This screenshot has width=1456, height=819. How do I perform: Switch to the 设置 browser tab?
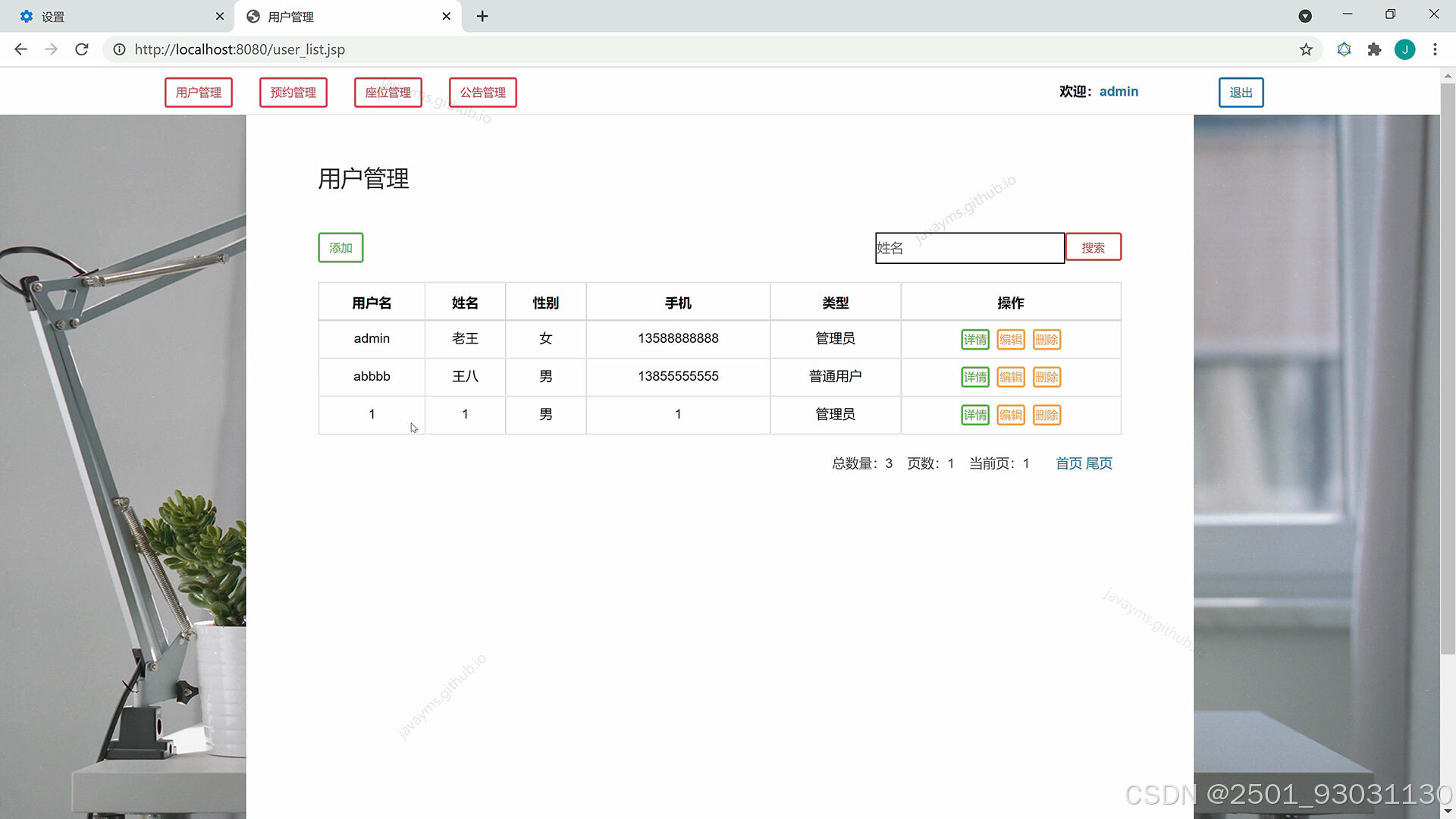[x=118, y=16]
